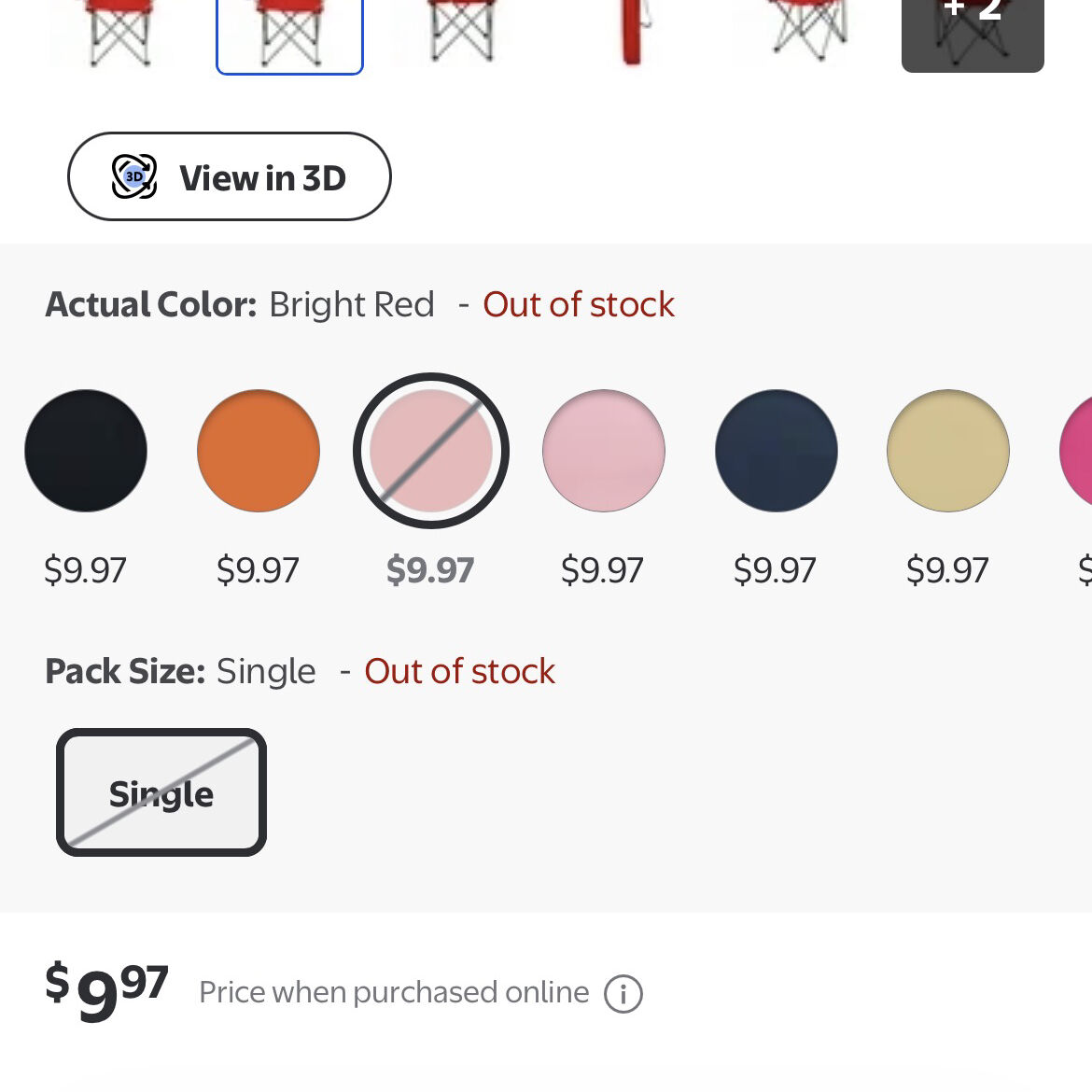Viewport: 1092px width, 1092px height.
Task: Select the light pink color swatch
Action: click(604, 451)
